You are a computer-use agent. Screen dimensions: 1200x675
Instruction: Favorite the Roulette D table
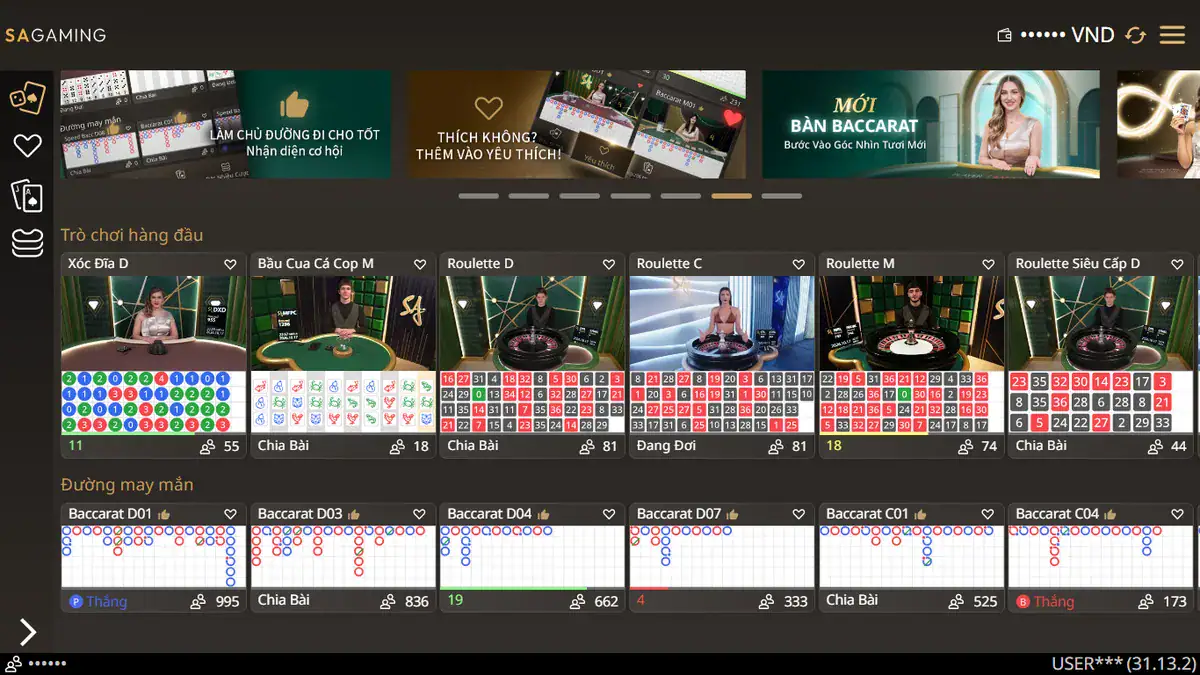pos(609,264)
